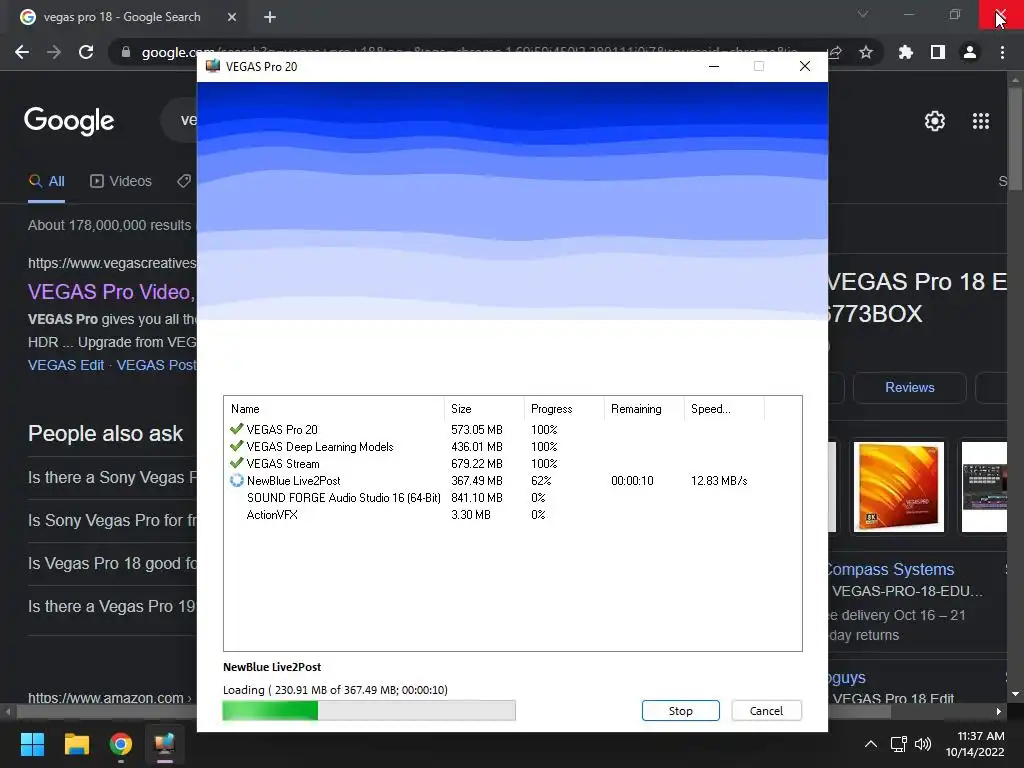The height and width of the screenshot is (768, 1024).
Task: Click Chrome's vertical scrollbar
Action: click(x=1015, y=137)
